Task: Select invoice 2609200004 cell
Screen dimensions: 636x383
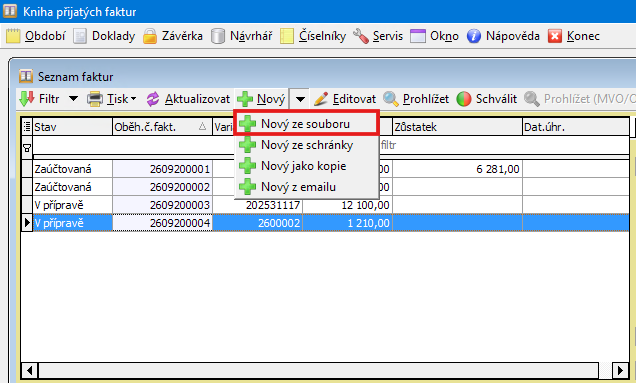Action: click(x=162, y=223)
